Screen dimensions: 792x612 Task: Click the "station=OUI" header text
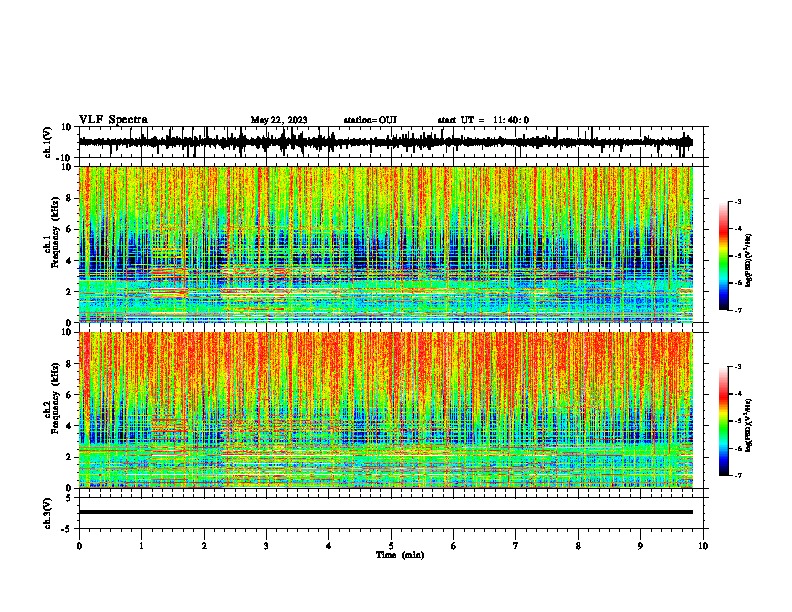pos(370,120)
